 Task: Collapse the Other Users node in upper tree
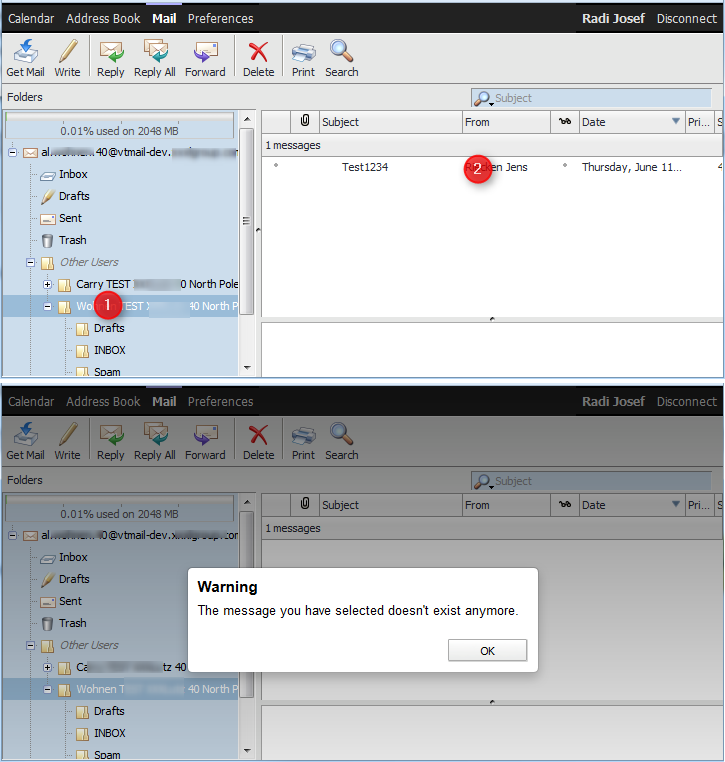[31, 263]
